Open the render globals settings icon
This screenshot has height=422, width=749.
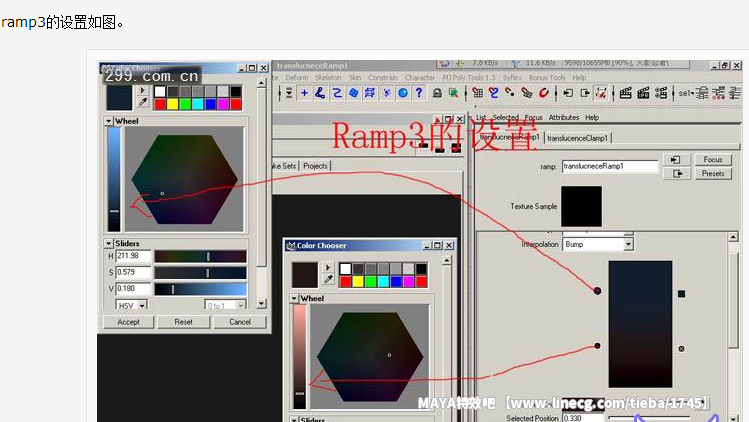[661, 93]
